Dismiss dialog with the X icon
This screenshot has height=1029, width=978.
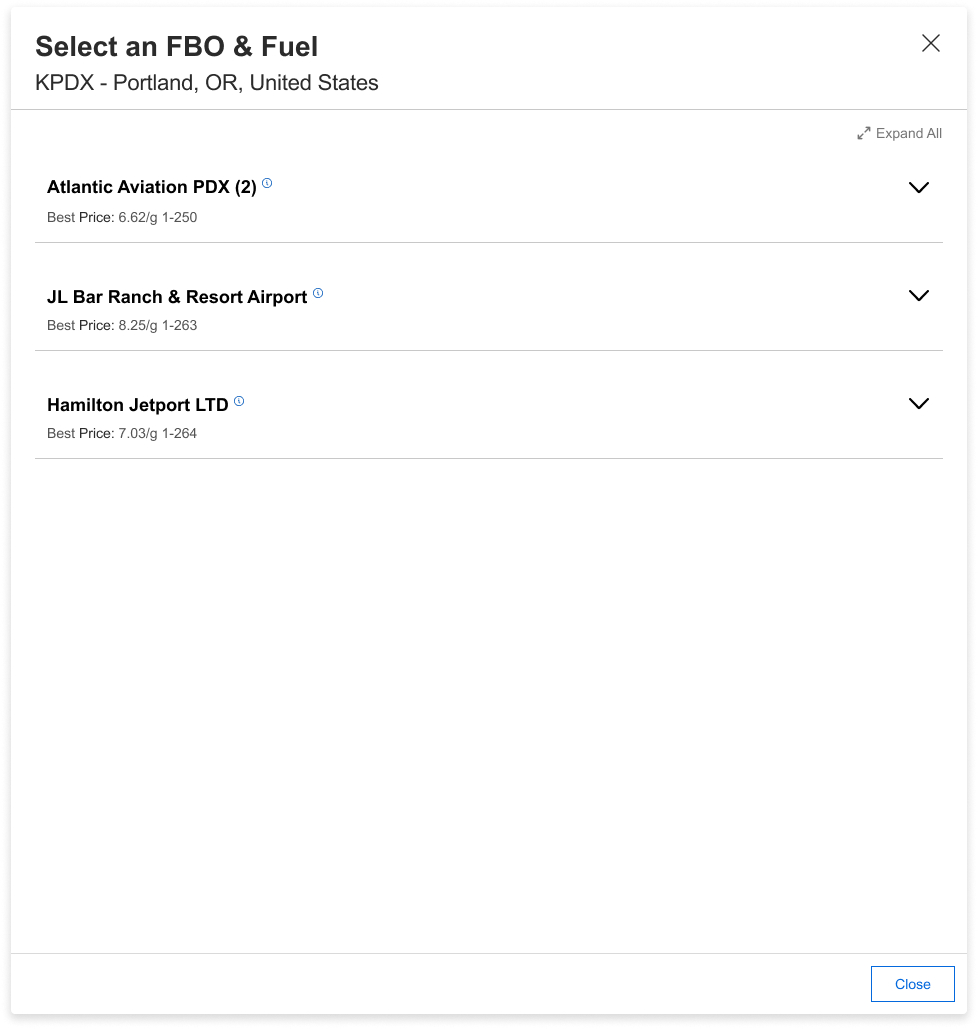tap(931, 43)
